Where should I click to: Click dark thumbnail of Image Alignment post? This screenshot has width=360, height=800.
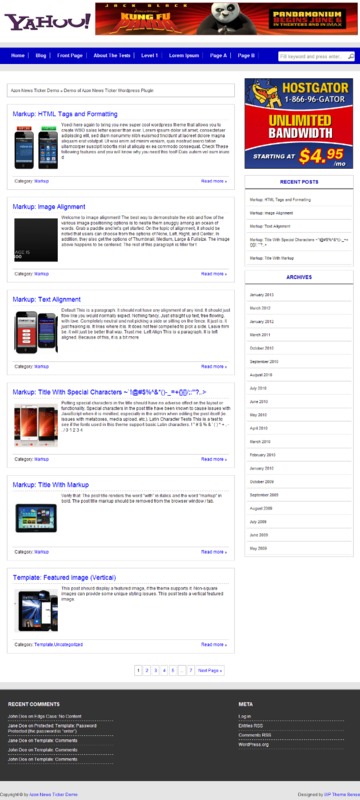coord(36,240)
